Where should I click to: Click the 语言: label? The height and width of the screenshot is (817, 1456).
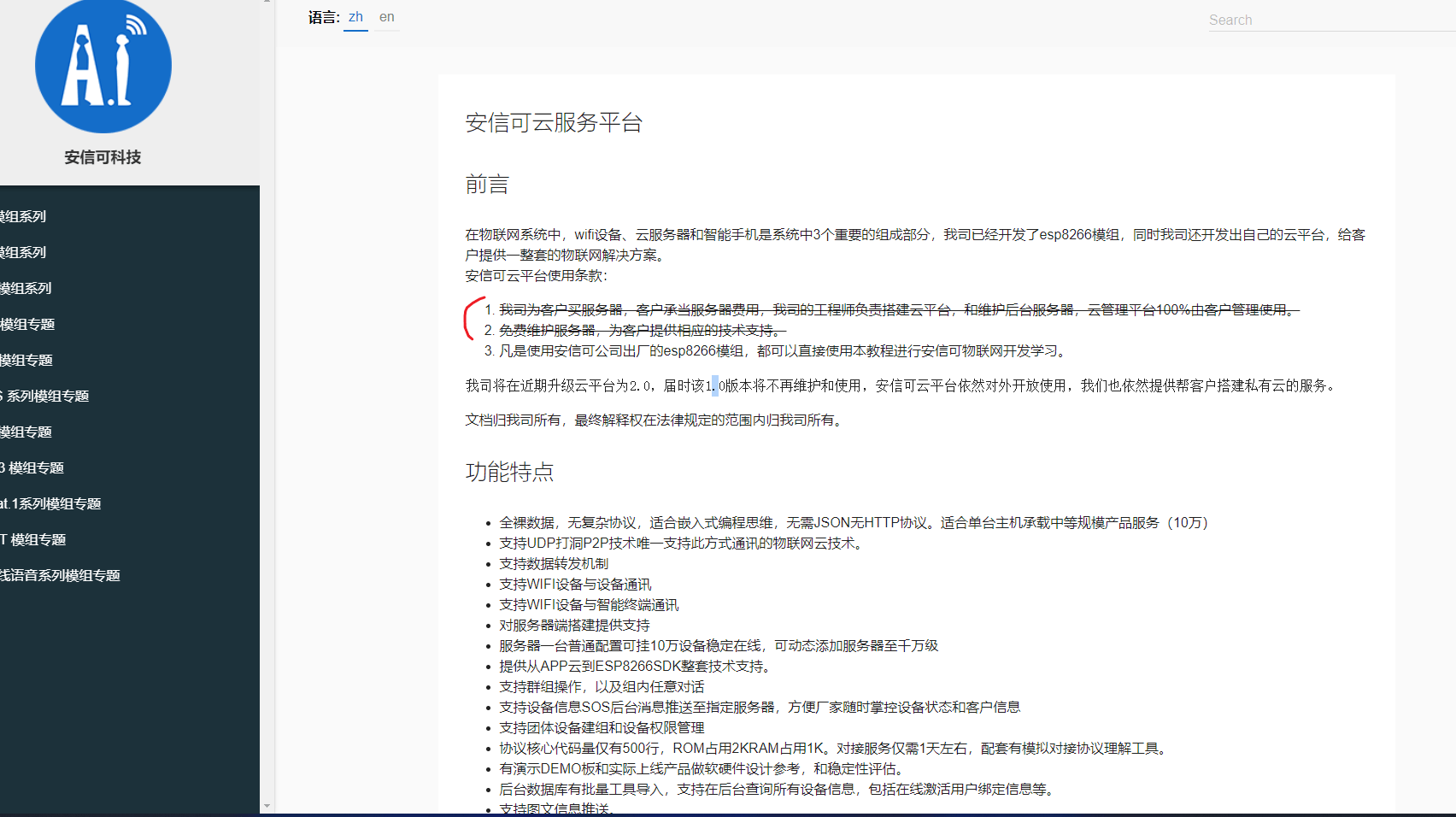click(x=324, y=17)
